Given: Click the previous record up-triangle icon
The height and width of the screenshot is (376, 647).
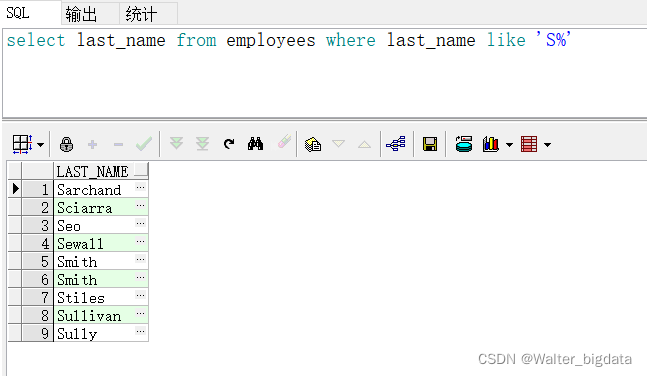Looking at the screenshot, I should 364,144.
